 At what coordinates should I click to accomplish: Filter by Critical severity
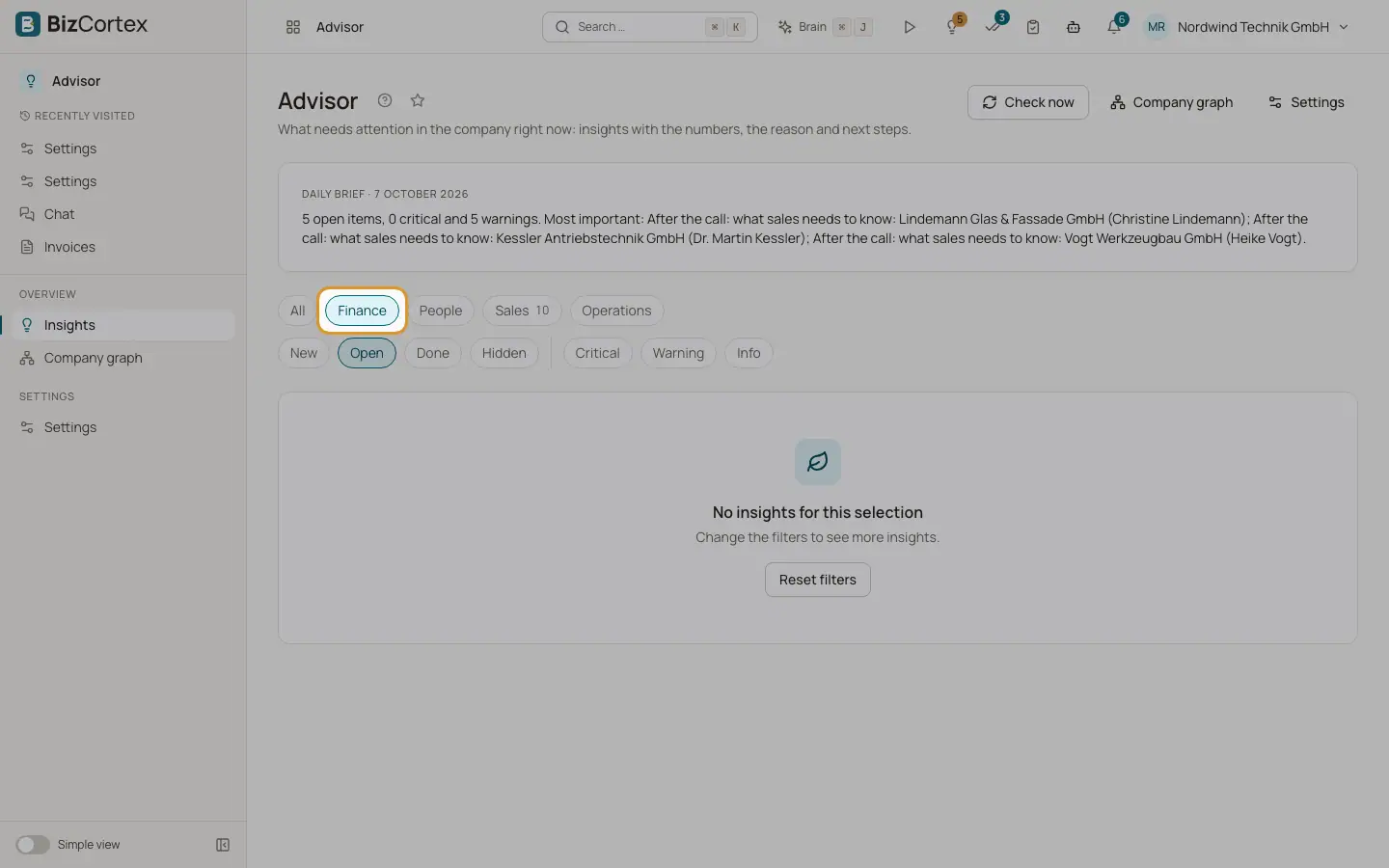pos(597,353)
